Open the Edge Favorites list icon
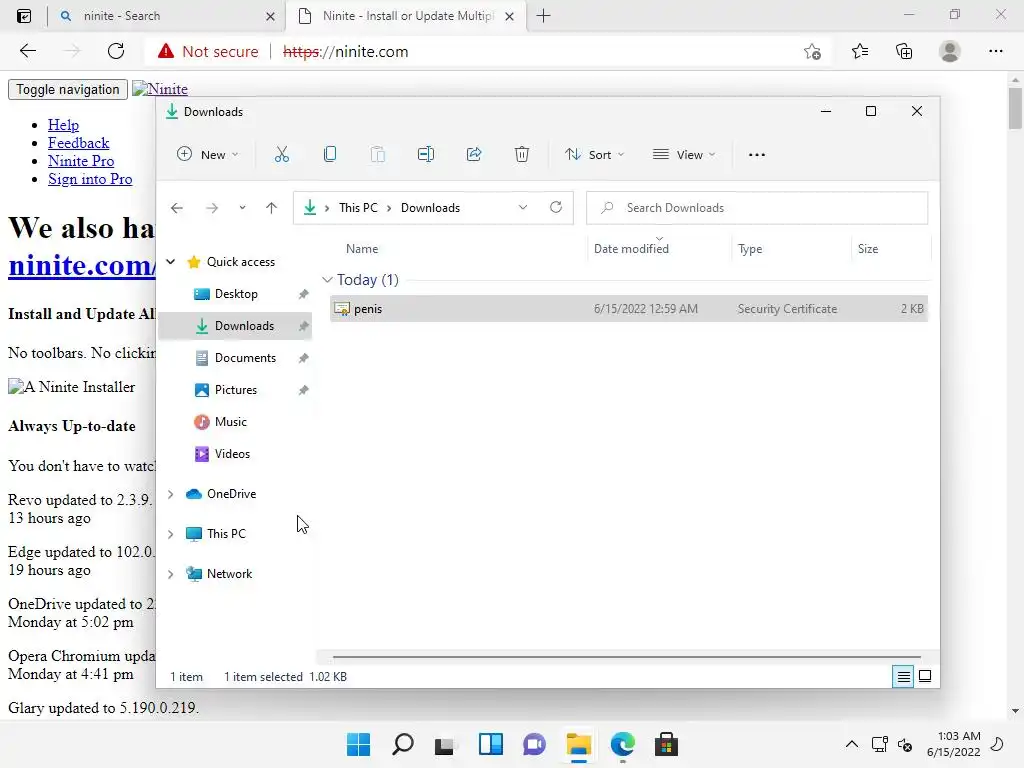 (860, 51)
